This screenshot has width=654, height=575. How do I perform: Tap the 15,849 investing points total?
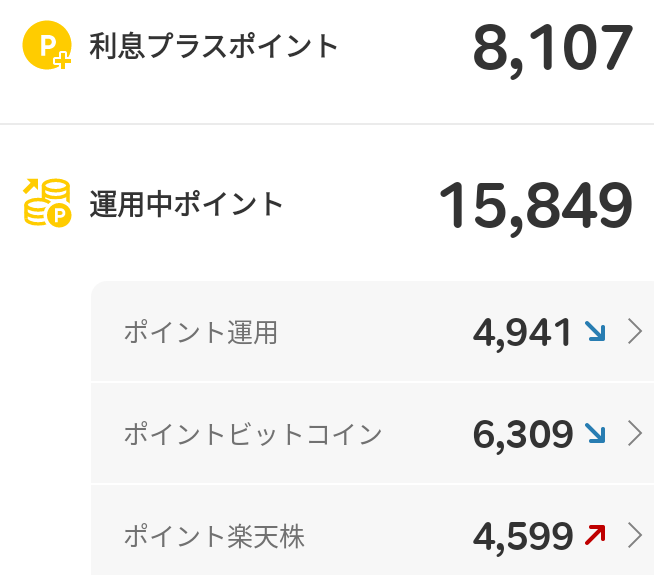(x=536, y=207)
